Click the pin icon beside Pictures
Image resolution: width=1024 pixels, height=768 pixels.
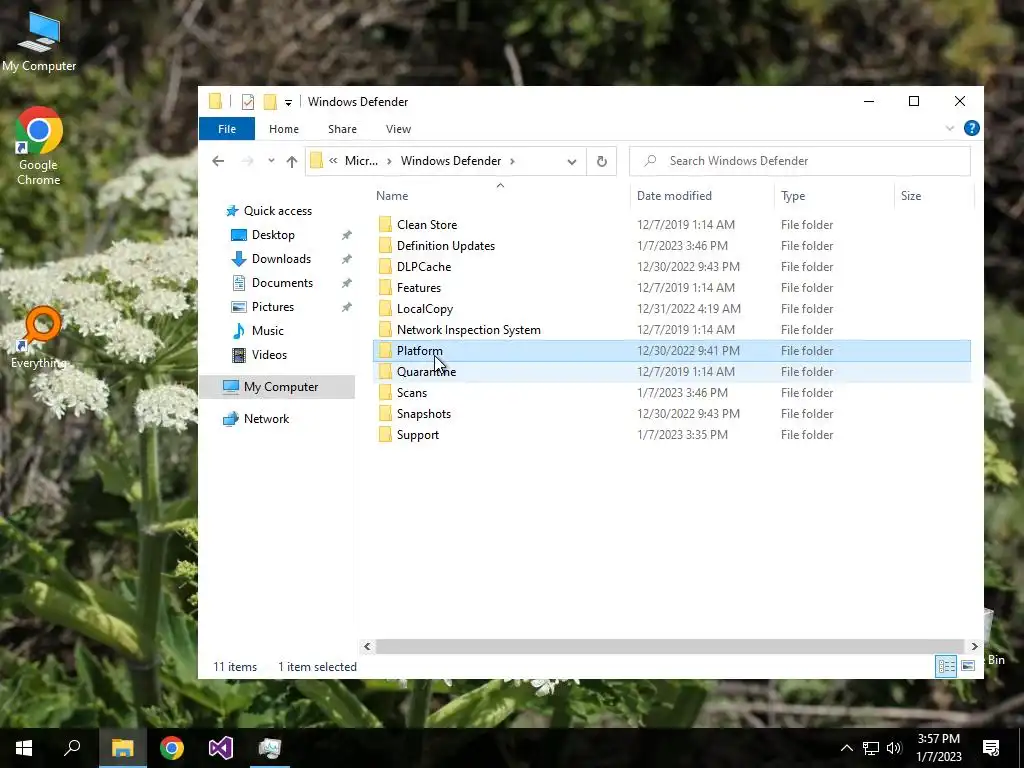[346, 307]
